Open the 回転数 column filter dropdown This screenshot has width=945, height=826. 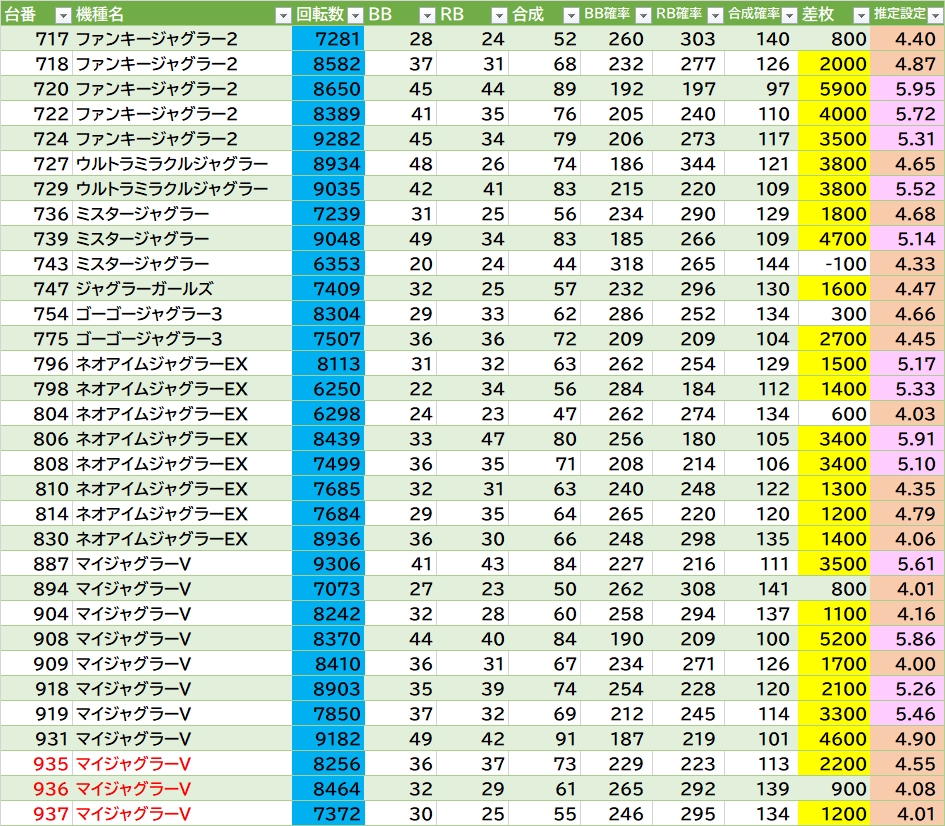356,16
